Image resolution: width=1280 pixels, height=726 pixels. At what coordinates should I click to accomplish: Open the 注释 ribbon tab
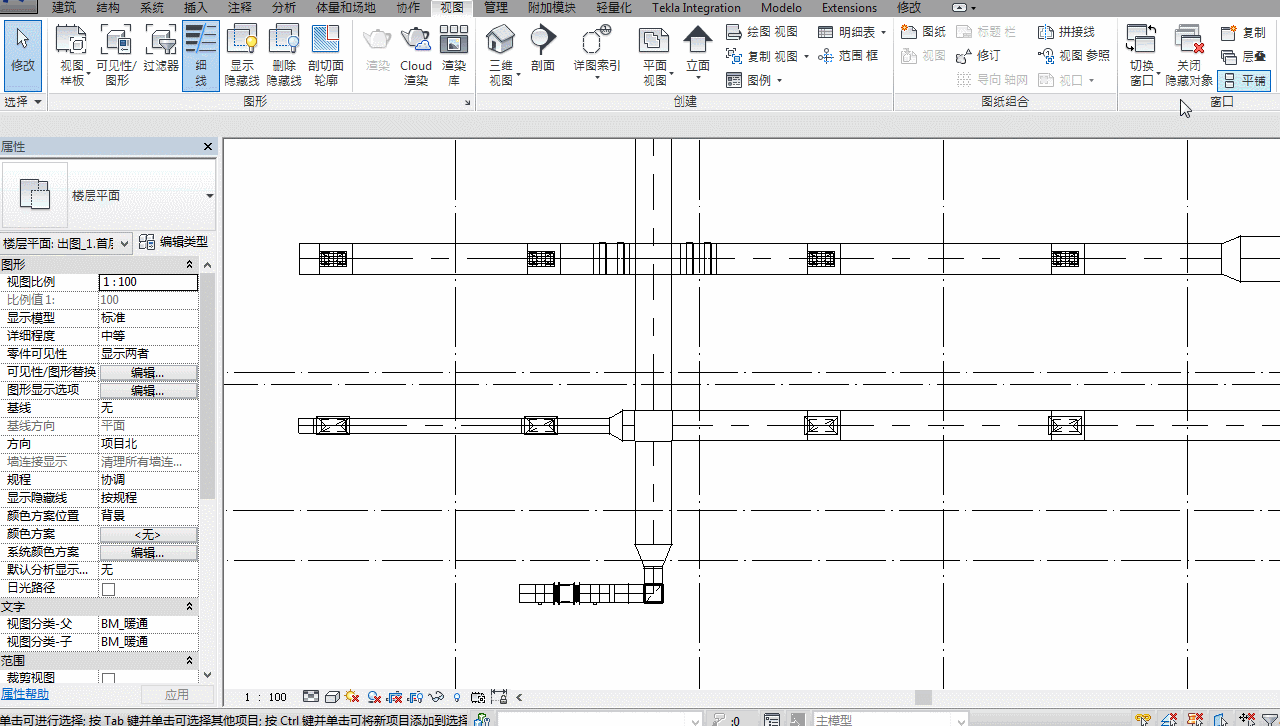point(240,8)
